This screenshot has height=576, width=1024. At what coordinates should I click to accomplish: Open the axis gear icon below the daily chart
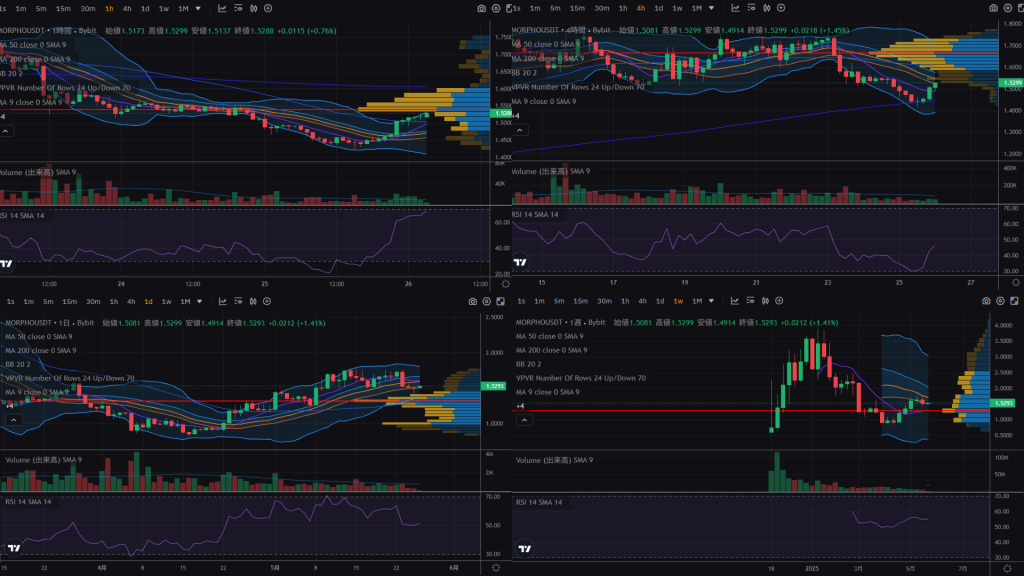[496, 568]
